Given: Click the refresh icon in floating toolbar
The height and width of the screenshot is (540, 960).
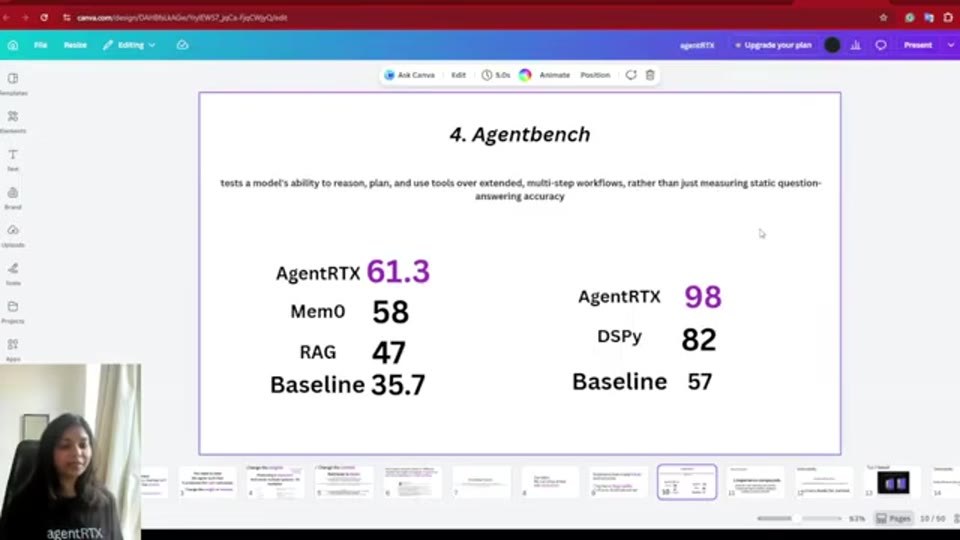Looking at the screenshot, I should pos(631,75).
